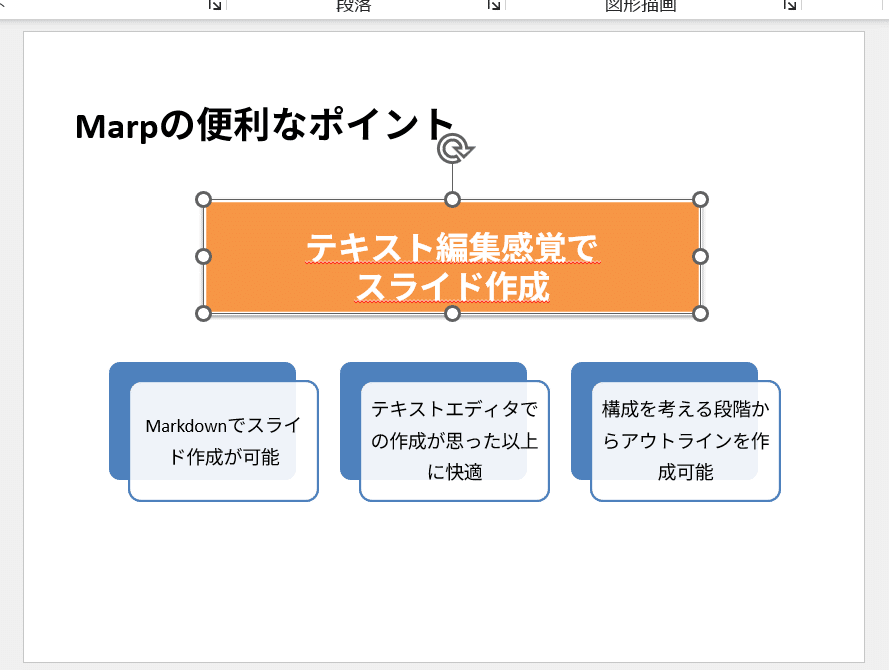Click the bottom-center resize handle of the orange box

click(452, 313)
